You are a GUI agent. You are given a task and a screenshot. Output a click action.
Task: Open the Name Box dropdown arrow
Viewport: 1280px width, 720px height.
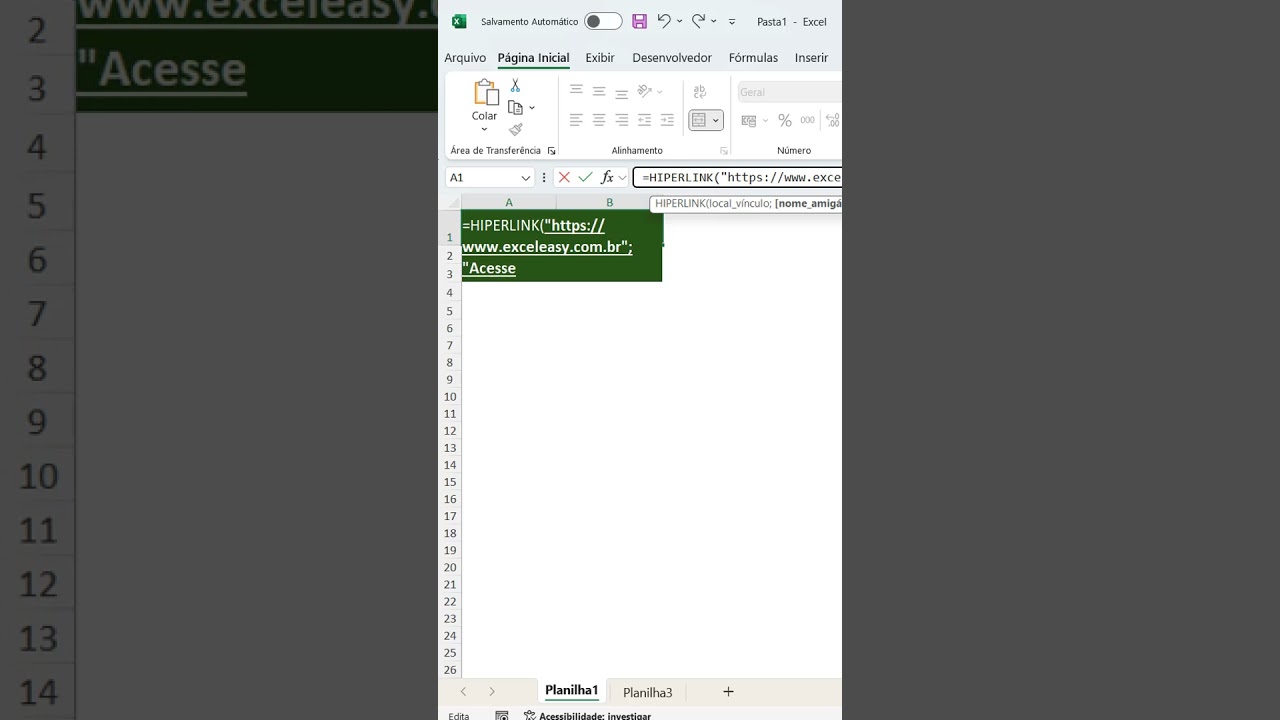tap(526, 177)
